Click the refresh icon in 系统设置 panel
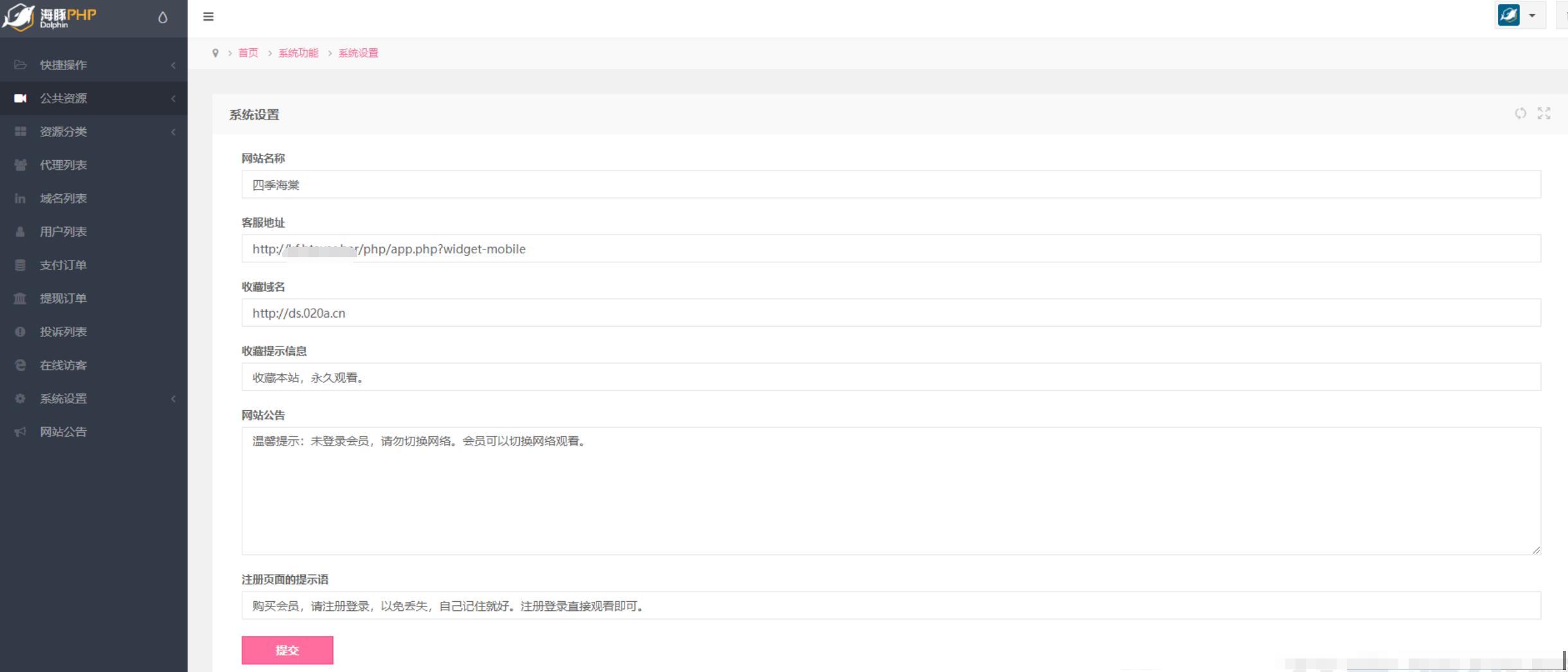 [x=1520, y=114]
